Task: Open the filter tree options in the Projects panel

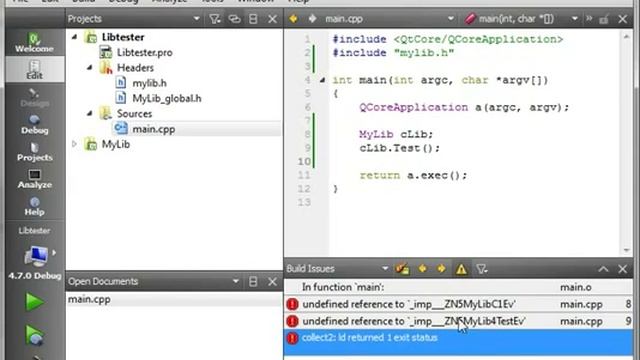Action: pyautogui.click(x=215, y=19)
